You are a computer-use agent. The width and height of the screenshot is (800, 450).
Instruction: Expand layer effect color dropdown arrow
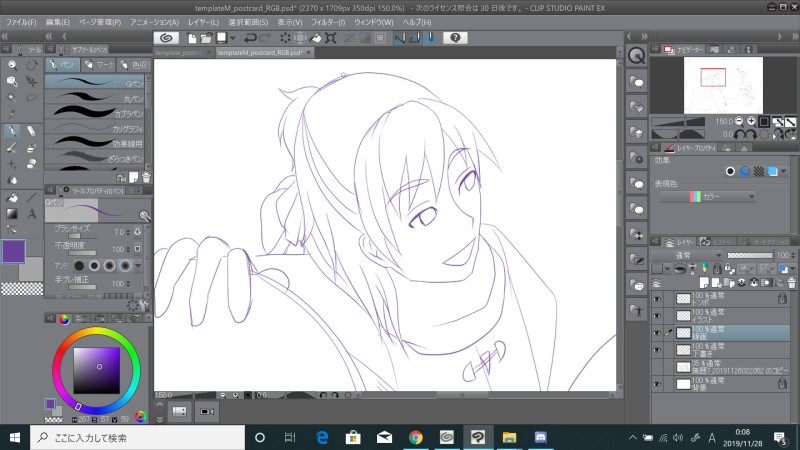tap(784, 171)
